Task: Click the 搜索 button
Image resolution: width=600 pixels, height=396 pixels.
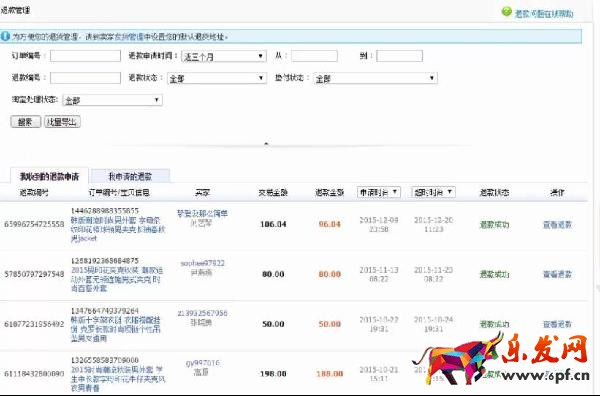Action: coord(25,122)
